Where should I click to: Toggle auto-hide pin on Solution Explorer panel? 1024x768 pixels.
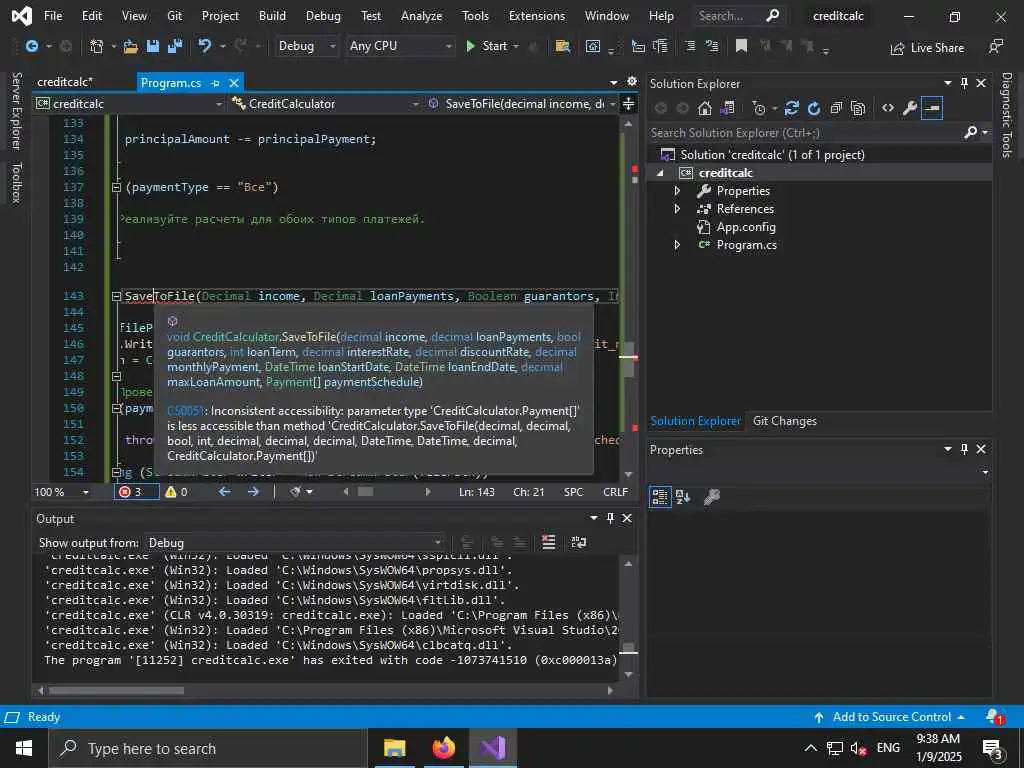click(x=964, y=83)
